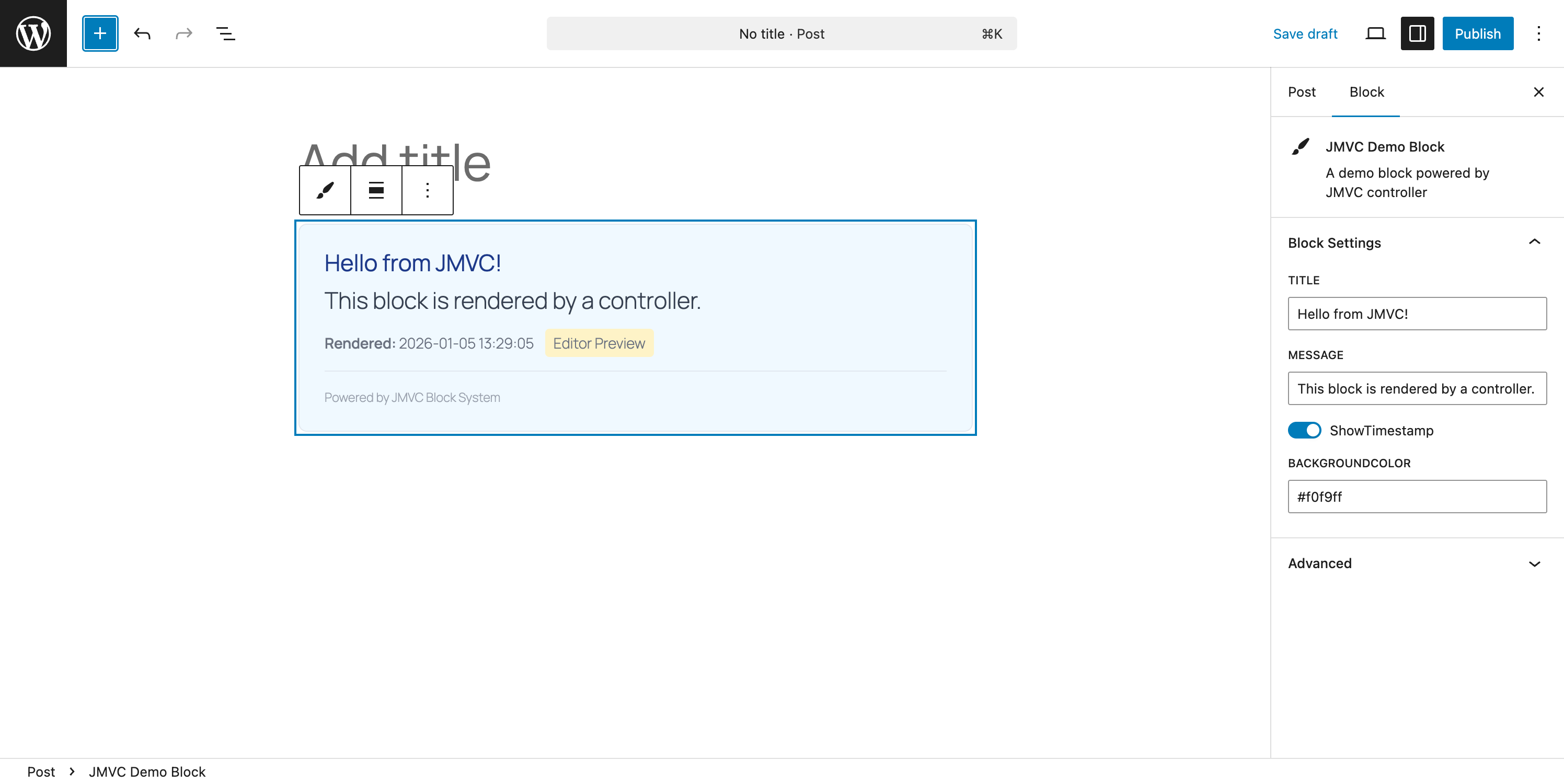Viewport: 1564px width, 784px height.
Task: Click the 'A demo block powered by JMVC controller' description
Action: click(x=1407, y=182)
